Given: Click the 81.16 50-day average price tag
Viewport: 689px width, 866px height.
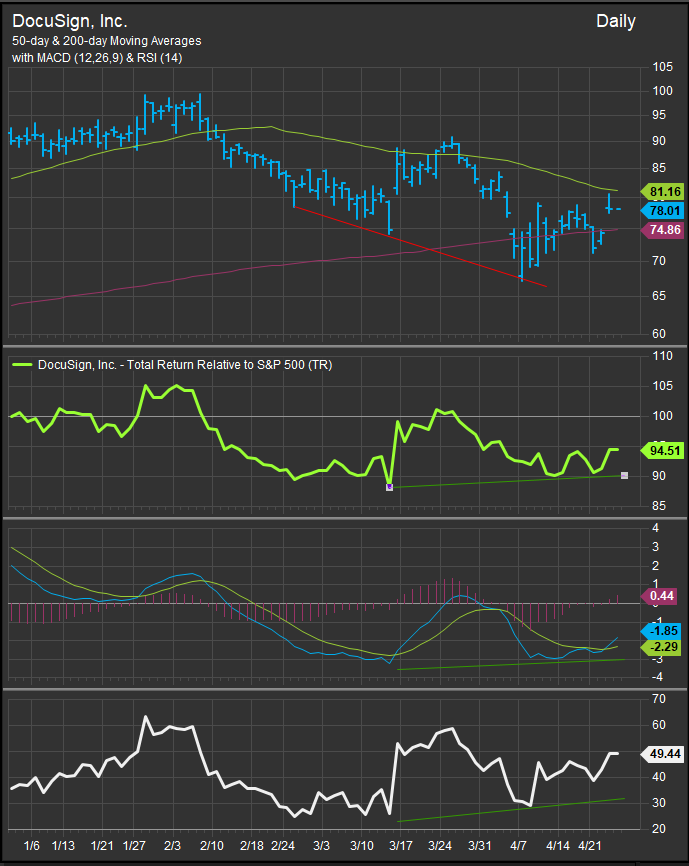Looking at the screenshot, I should click(x=662, y=192).
